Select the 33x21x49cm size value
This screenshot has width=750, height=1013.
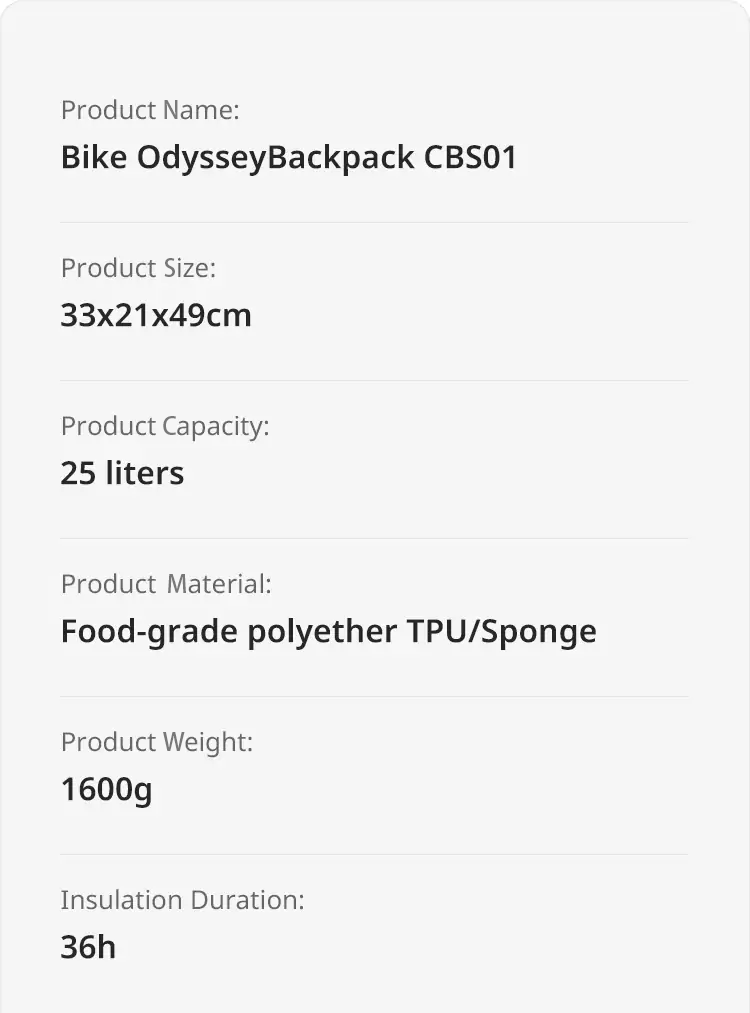click(x=156, y=315)
